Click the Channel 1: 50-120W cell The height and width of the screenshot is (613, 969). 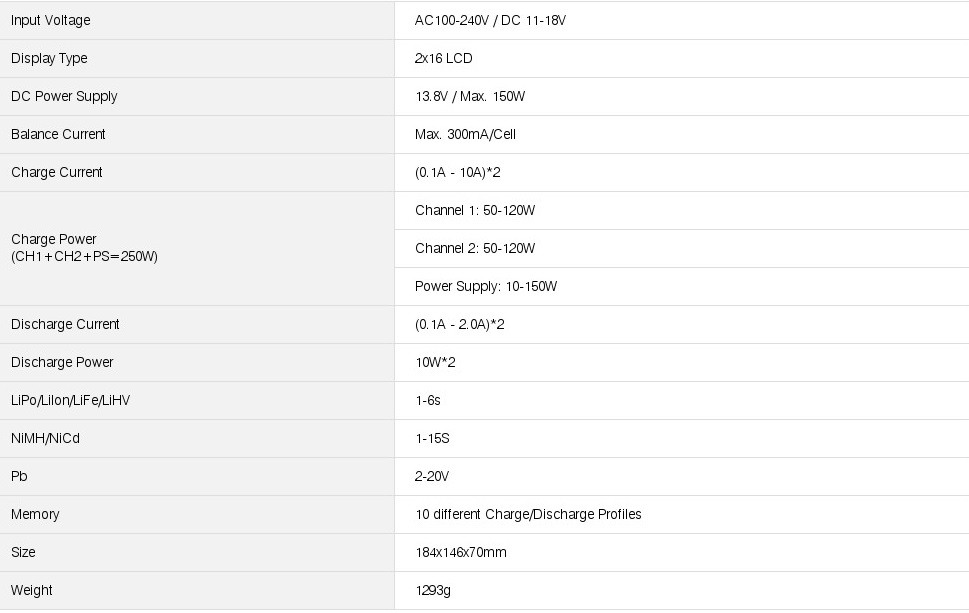[x=475, y=210]
